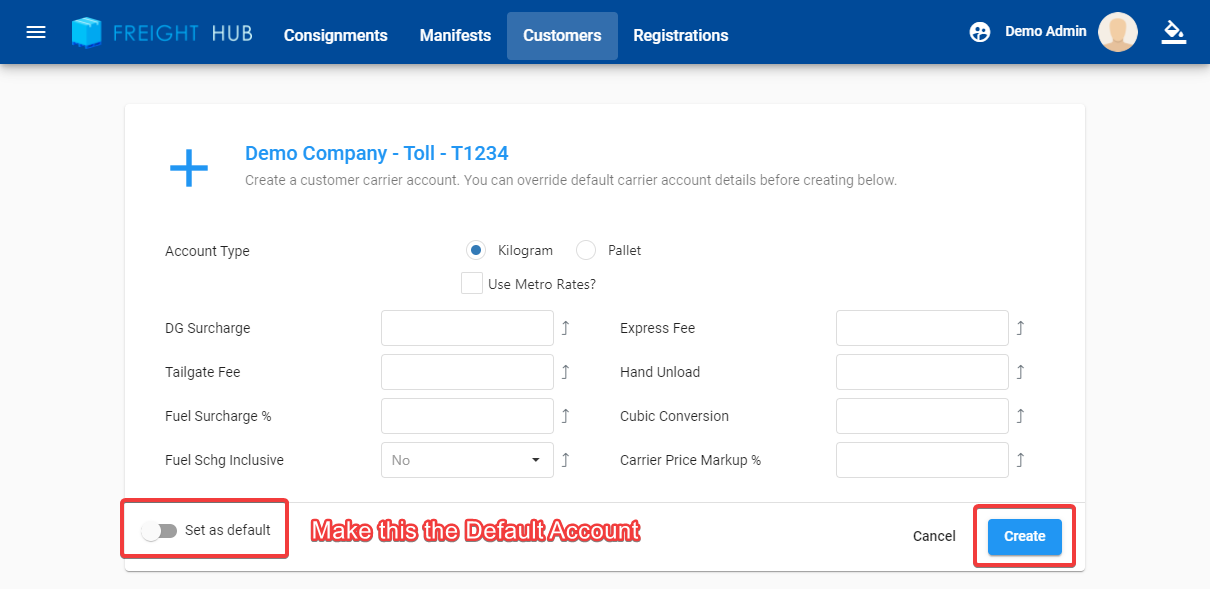This screenshot has width=1210, height=589.
Task: Click the Carrier Price Markup % input field
Action: (922, 460)
